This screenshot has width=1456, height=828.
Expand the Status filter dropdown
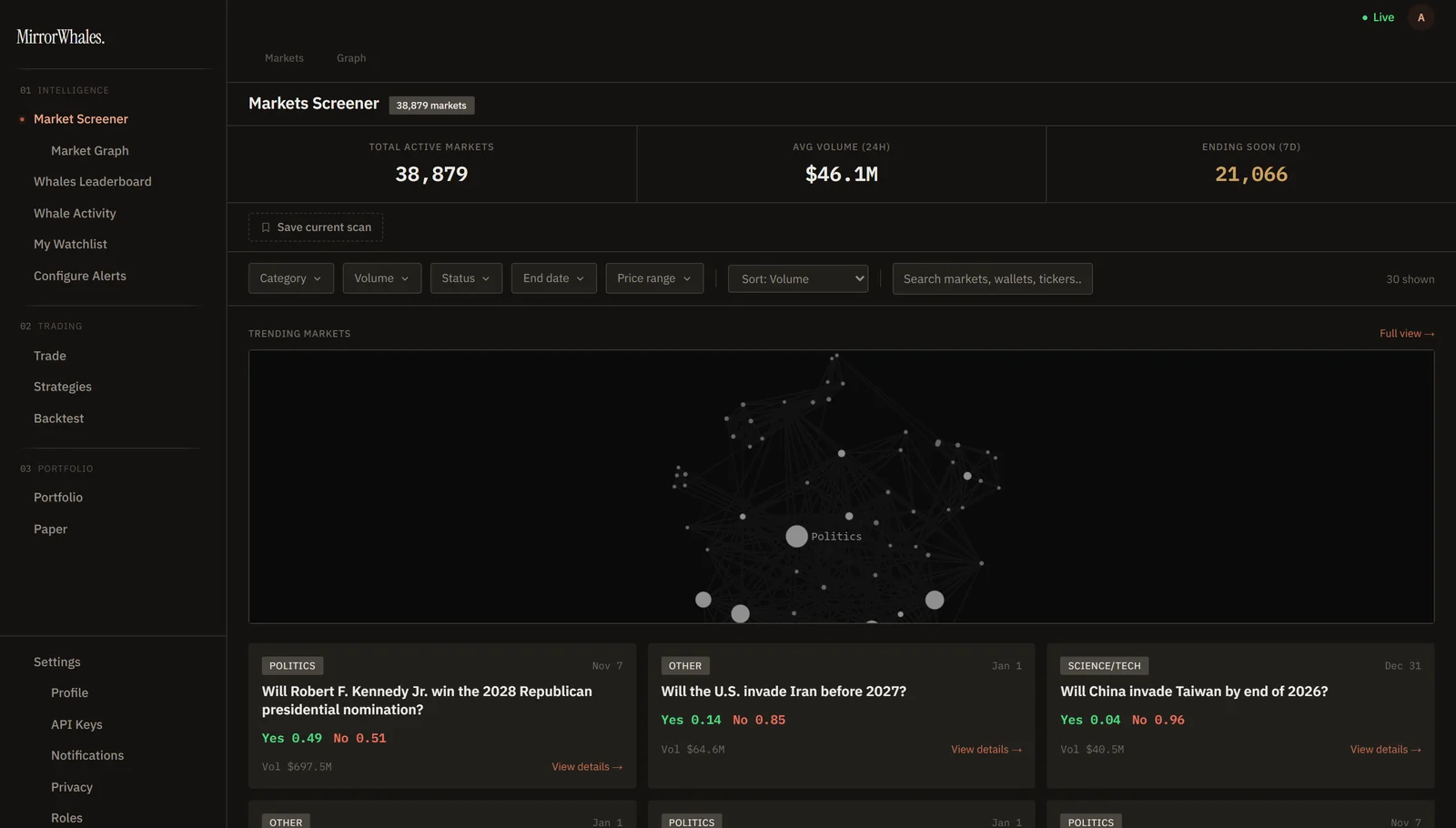466,278
